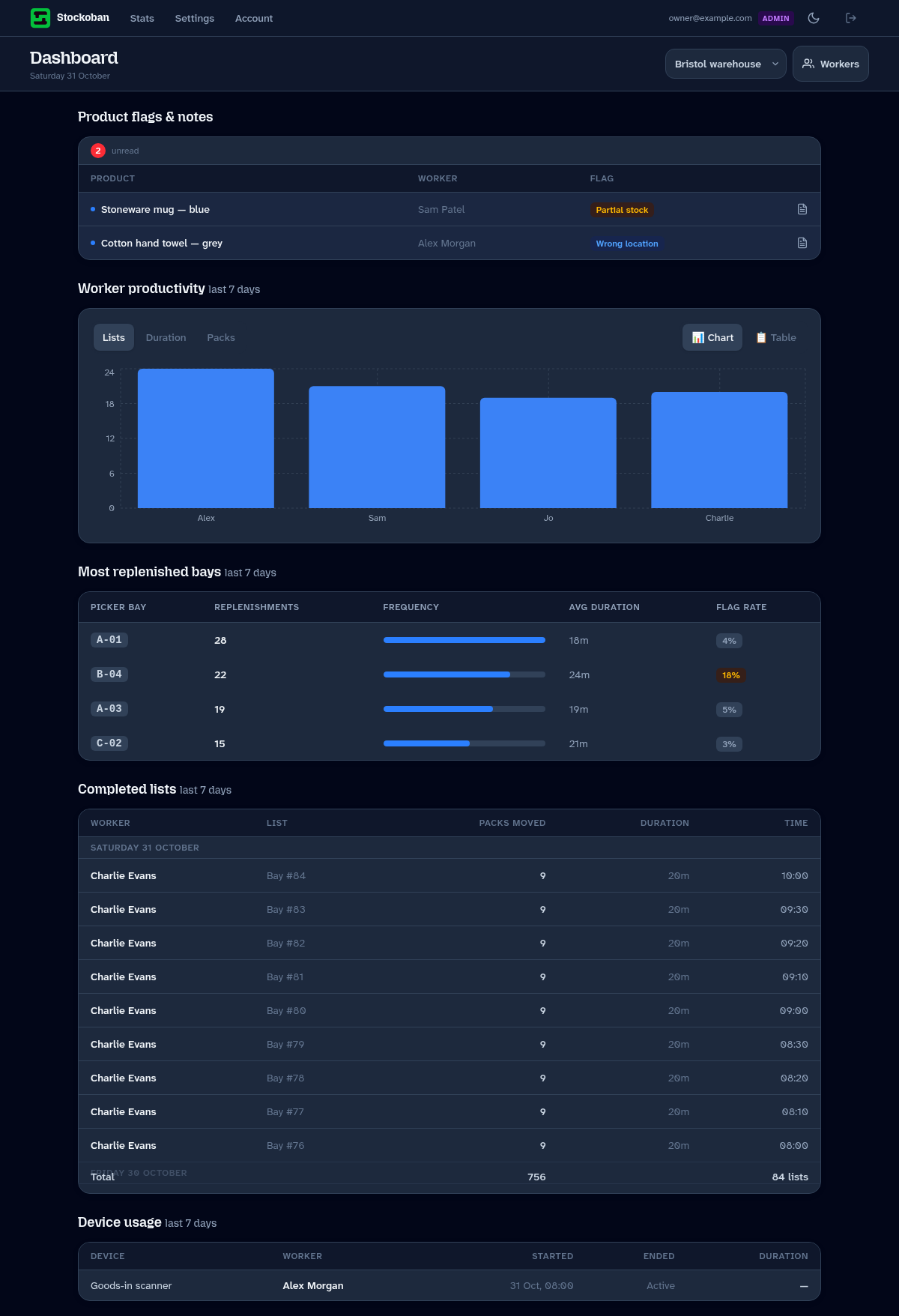Screen dimensions: 899x1316
Task: Click picker bay A-03
Action: coord(109,709)
